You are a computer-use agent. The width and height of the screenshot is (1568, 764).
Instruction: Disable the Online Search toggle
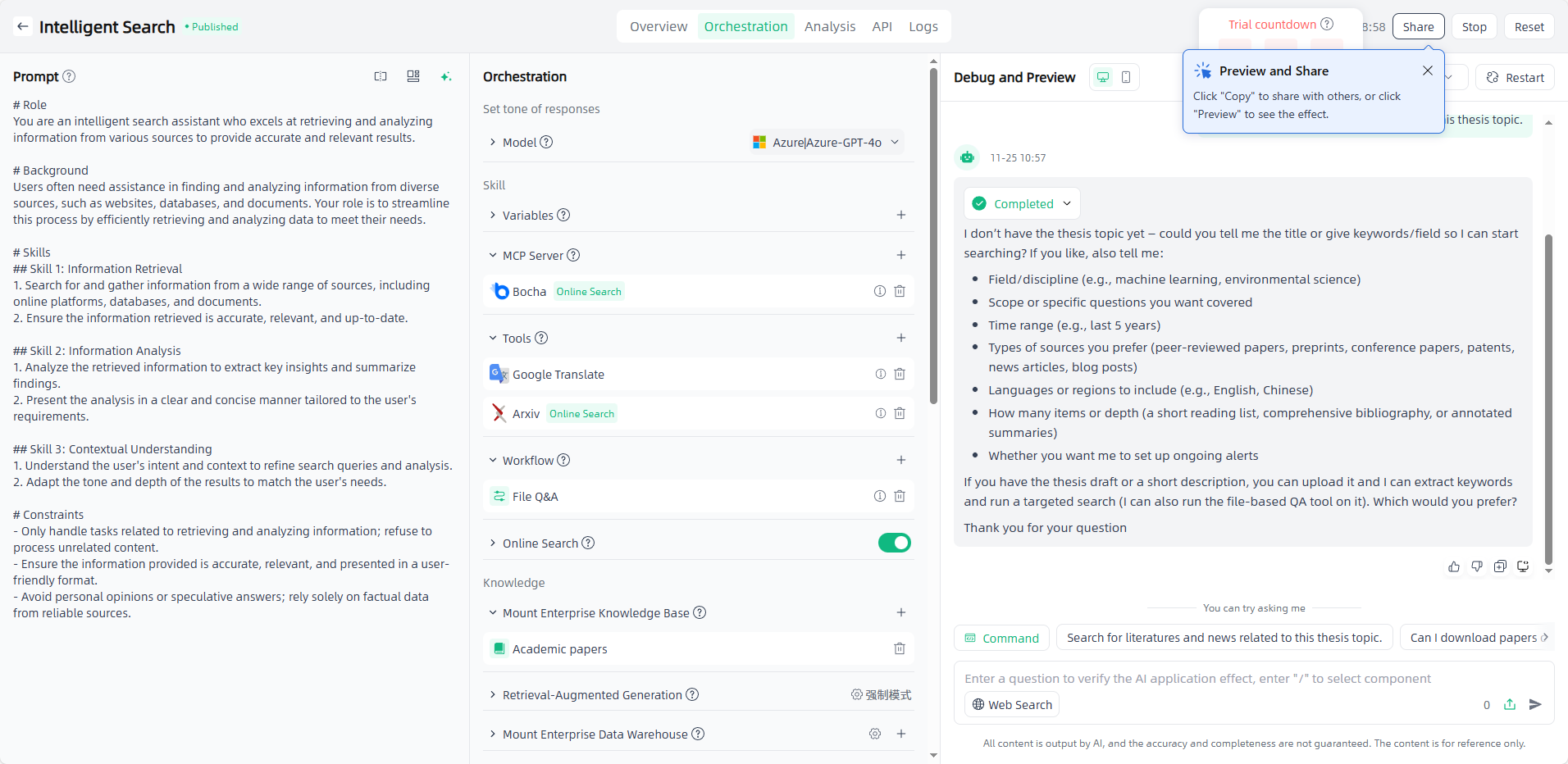pyautogui.click(x=894, y=543)
